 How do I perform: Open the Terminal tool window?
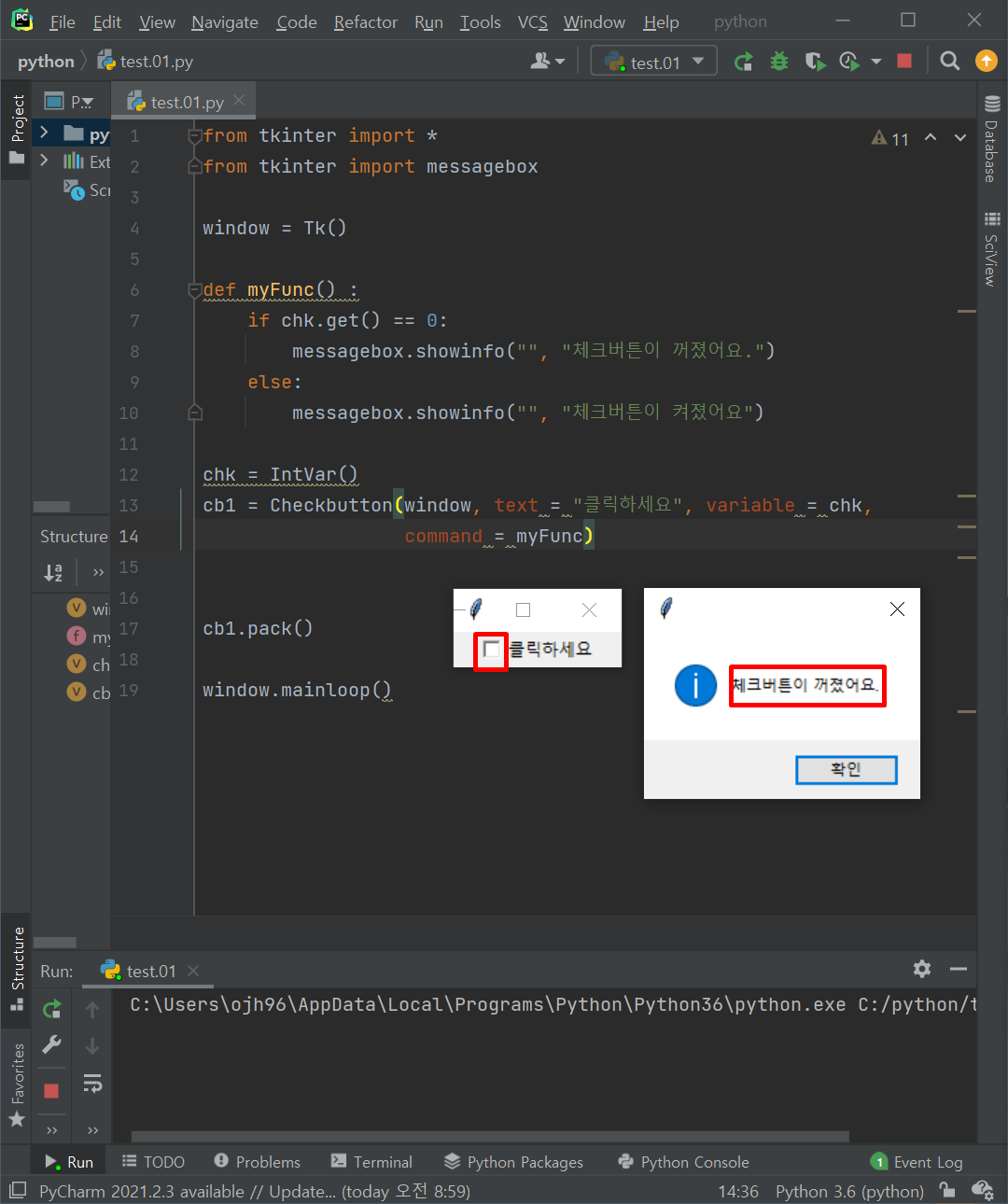point(371,1162)
